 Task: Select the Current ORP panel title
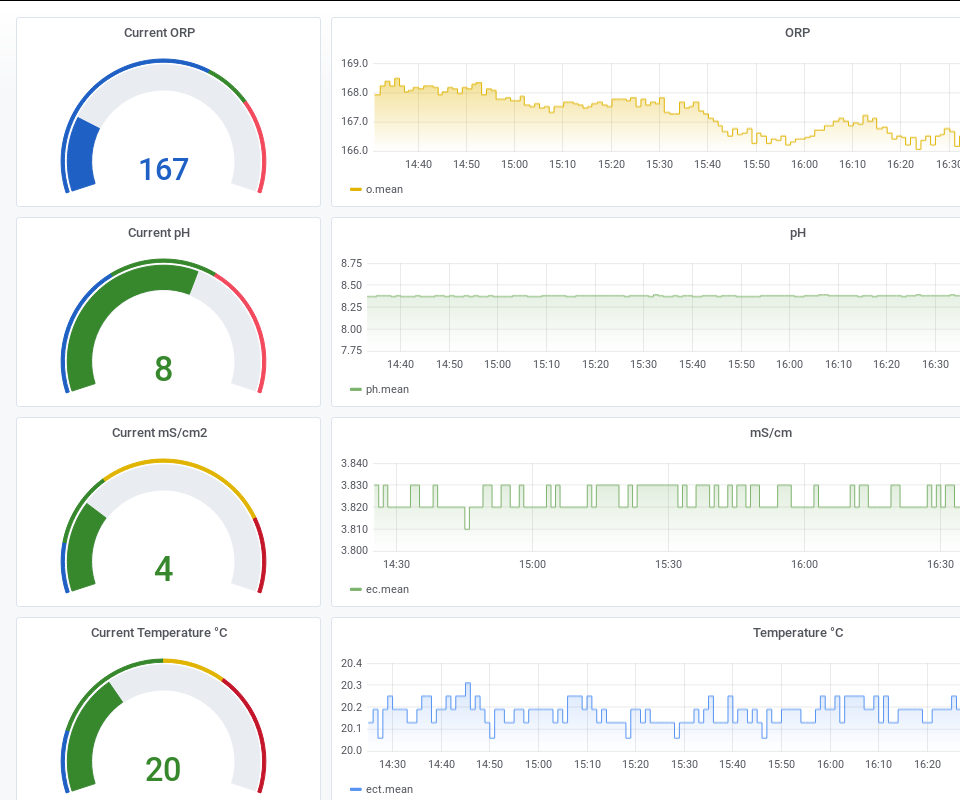click(159, 32)
